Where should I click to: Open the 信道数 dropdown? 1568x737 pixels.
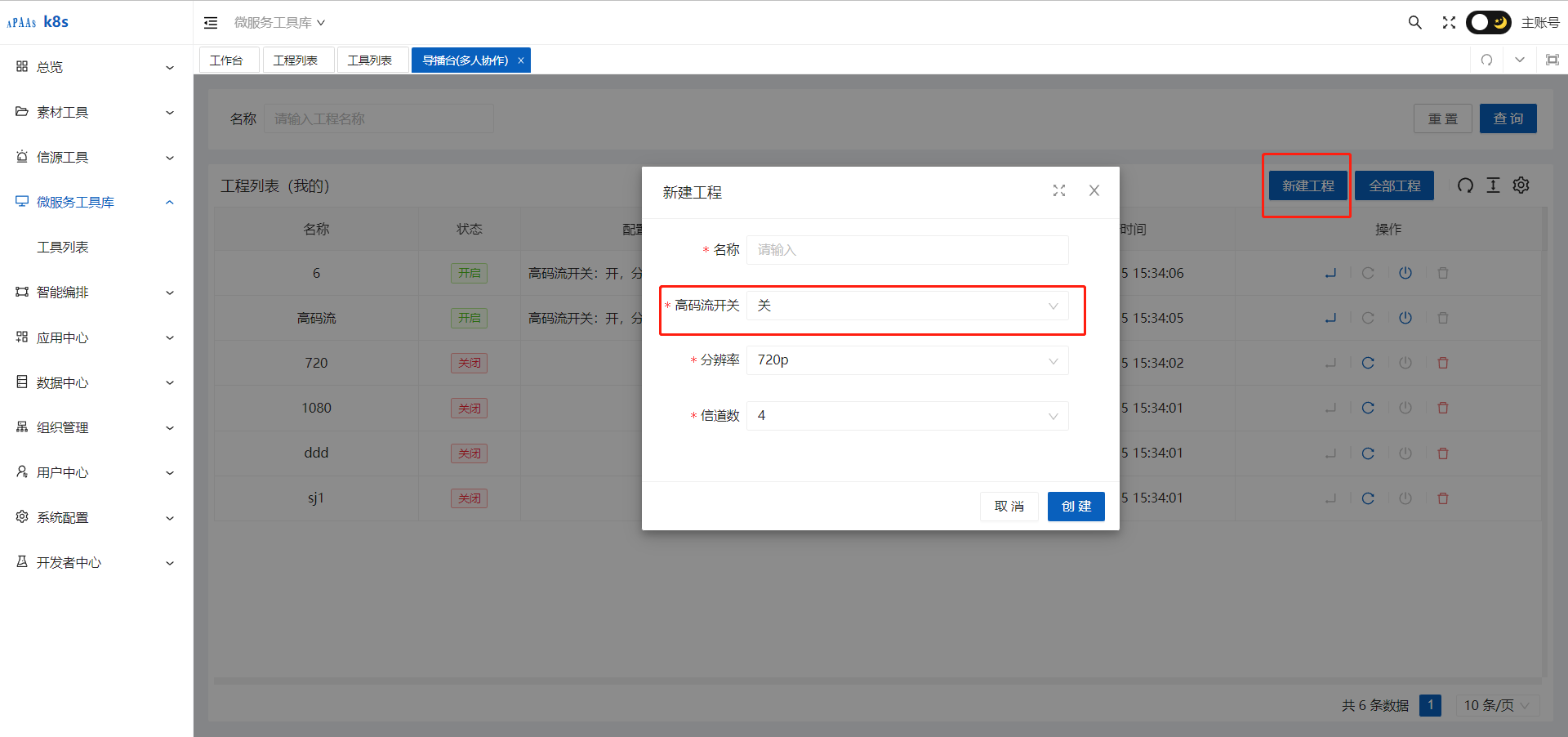906,416
